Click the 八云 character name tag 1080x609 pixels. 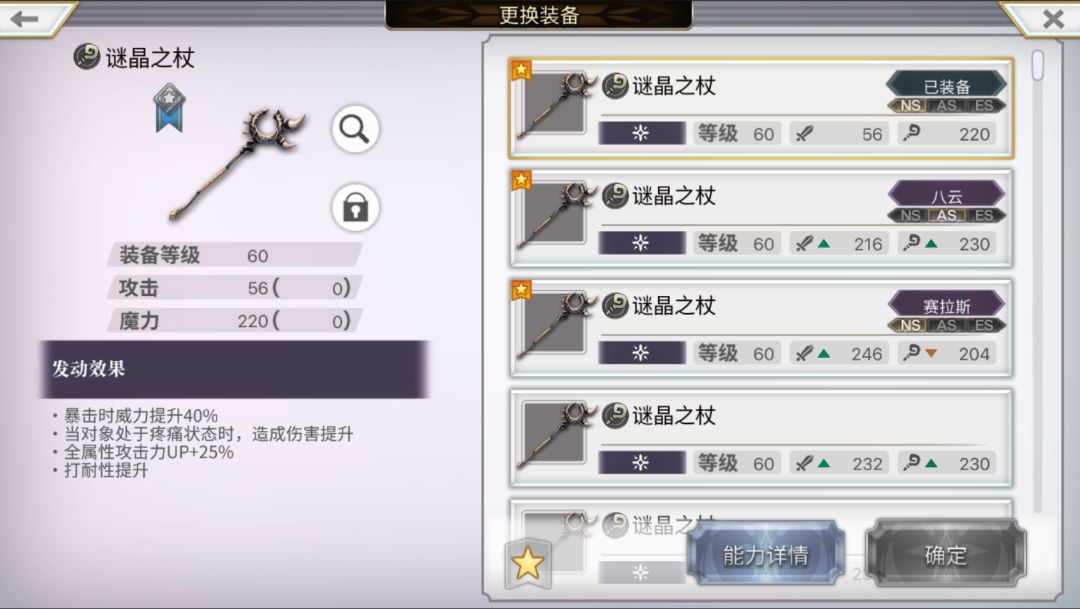[946, 196]
